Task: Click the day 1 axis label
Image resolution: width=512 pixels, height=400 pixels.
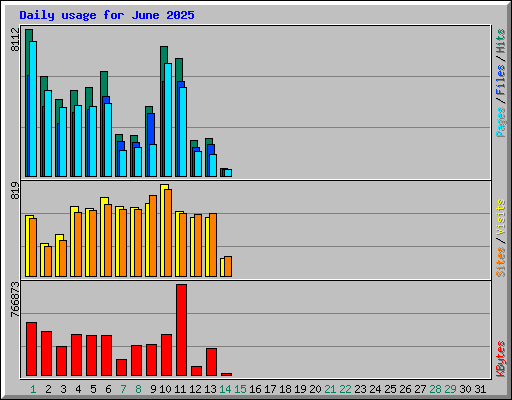Action: click(x=33, y=389)
